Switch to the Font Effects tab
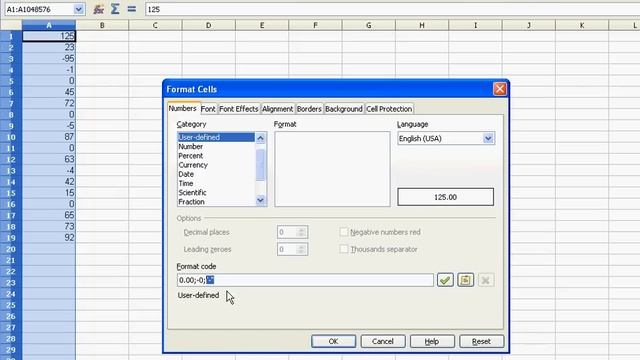640x360 pixels. click(x=239, y=109)
